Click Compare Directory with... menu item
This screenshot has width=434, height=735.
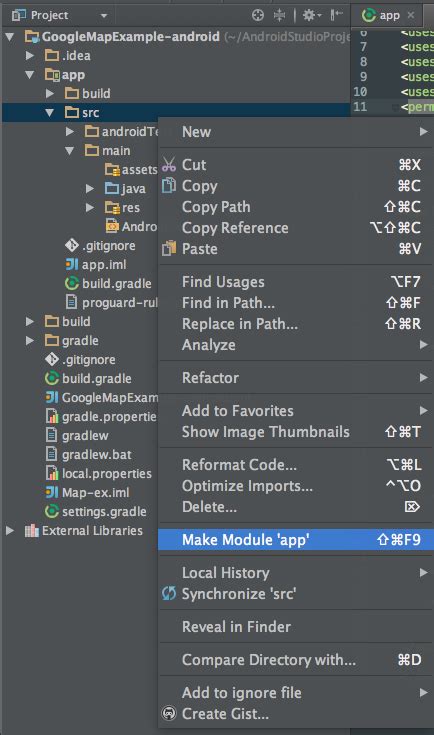(294, 660)
